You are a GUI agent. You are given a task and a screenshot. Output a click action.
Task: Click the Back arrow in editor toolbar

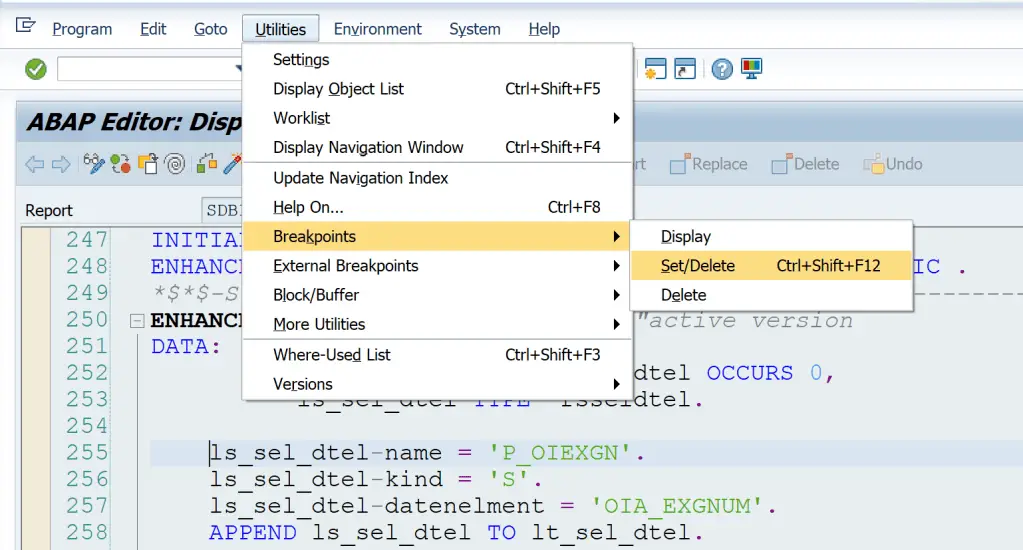[x=35, y=164]
